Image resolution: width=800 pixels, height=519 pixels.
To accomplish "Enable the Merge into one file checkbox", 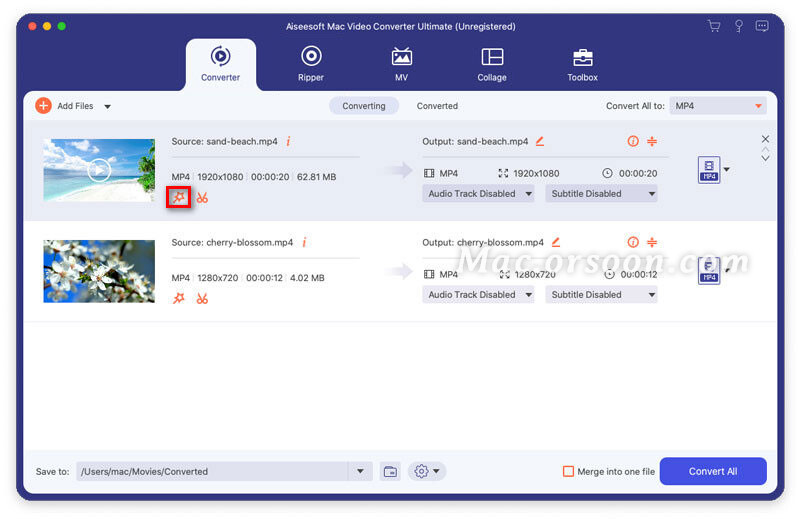I will [x=568, y=471].
